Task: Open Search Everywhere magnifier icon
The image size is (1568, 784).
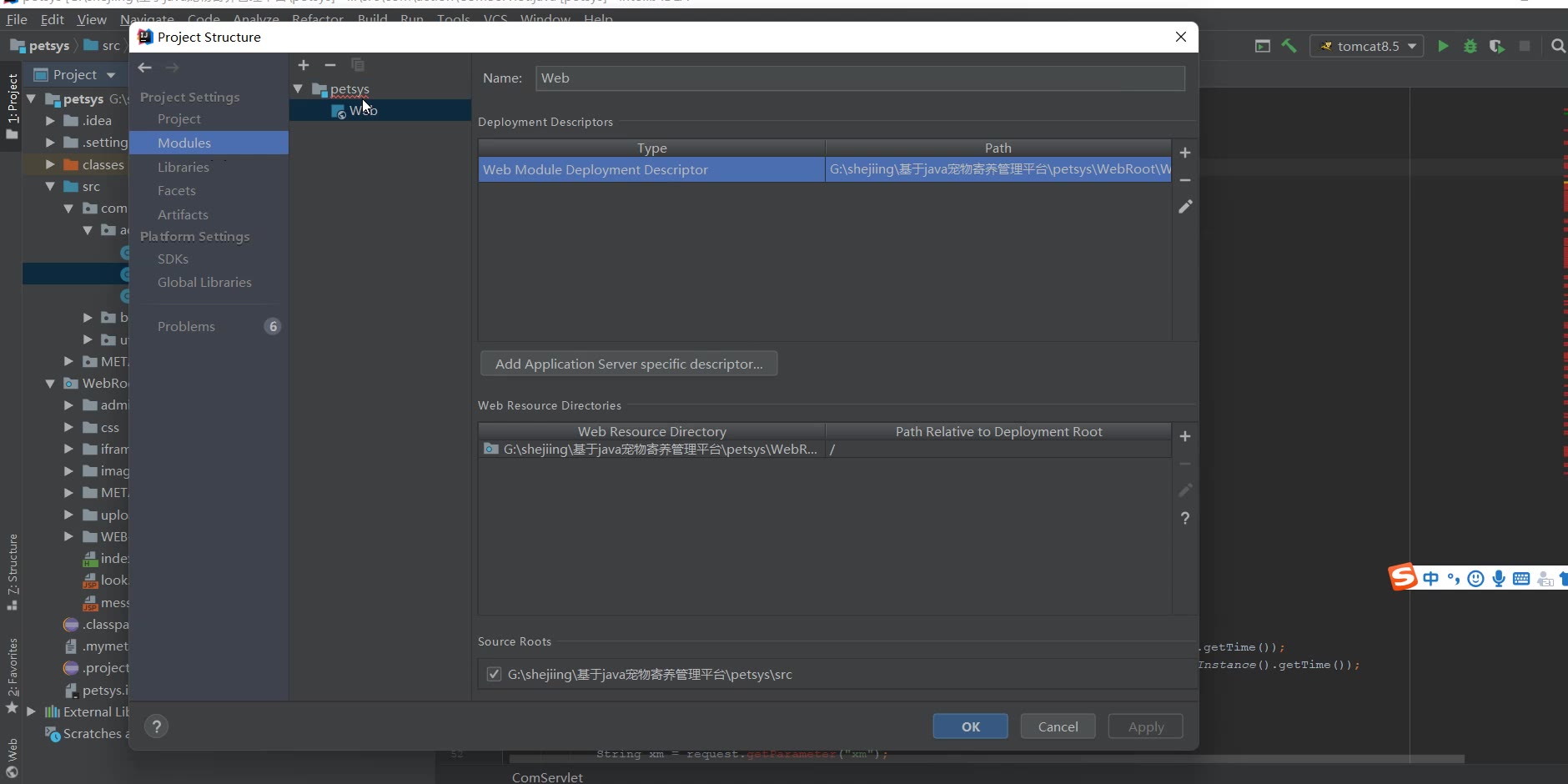Action: coord(1558,46)
